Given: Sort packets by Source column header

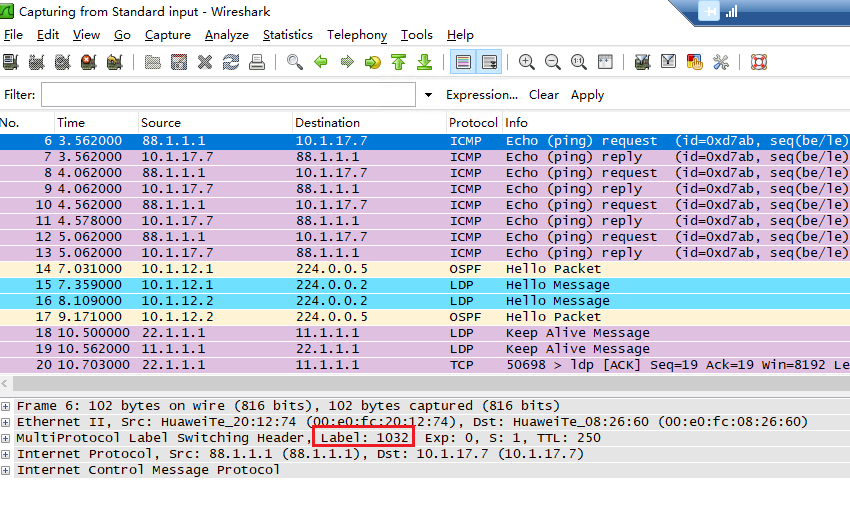Looking at the screenshot, I should [215, 122].
